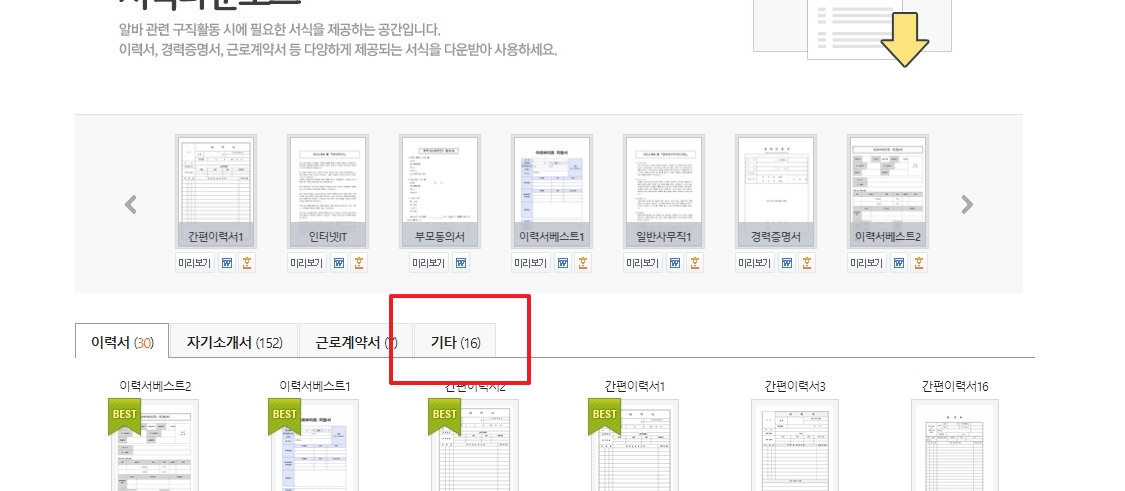Download 인터넷IT as Word file
This screenshot has height=491, width=1125.
click(339, 263)
